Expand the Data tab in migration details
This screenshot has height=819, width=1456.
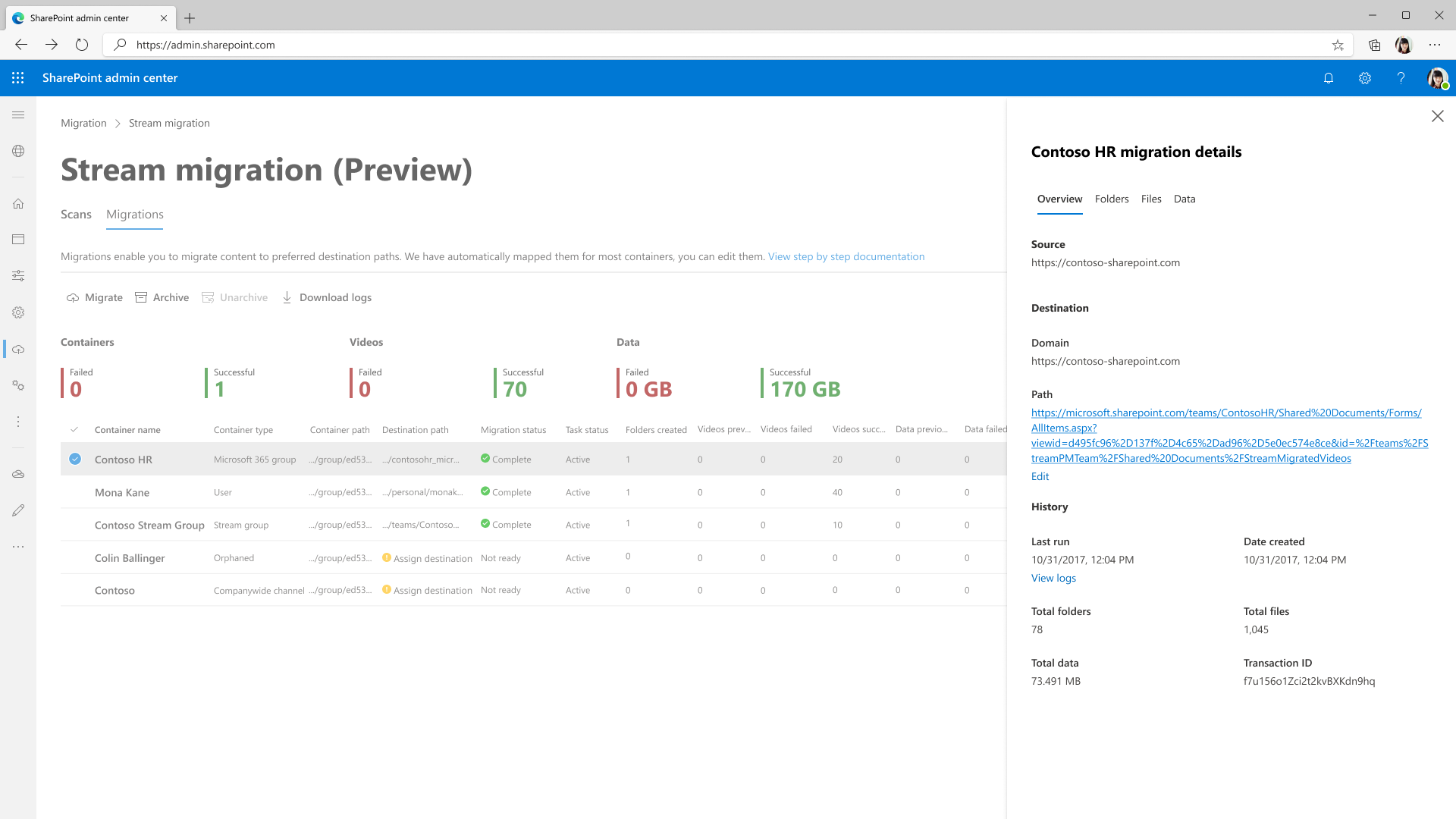[x=1184, y=198]
